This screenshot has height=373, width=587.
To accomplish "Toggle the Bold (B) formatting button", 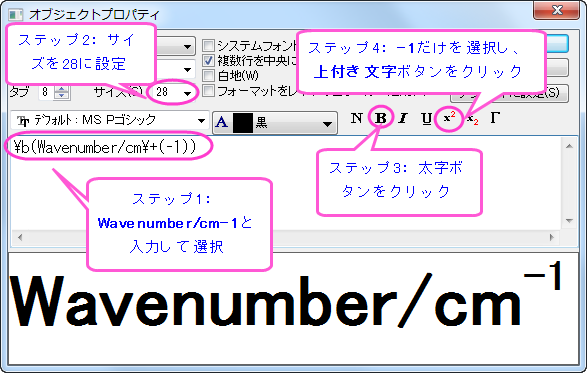I will pyautogui.click(x=380, y=118).
